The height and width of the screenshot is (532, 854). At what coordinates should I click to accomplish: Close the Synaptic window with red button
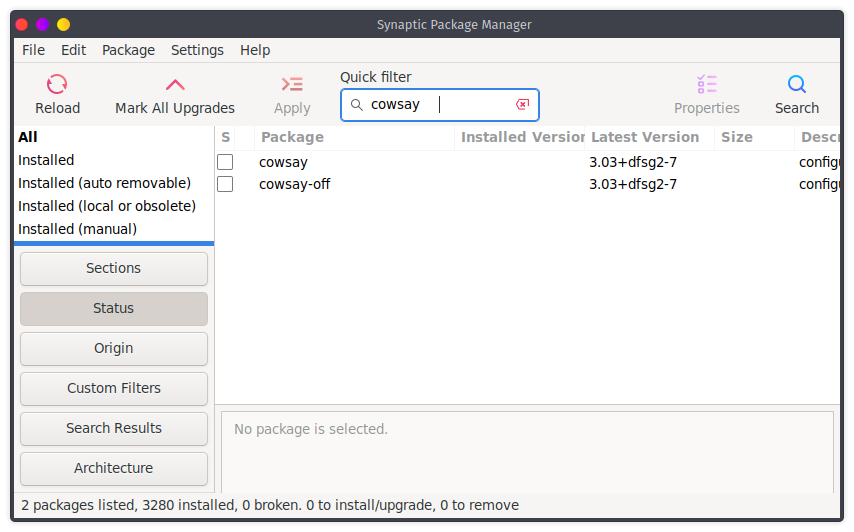click(x=21, y=25)
